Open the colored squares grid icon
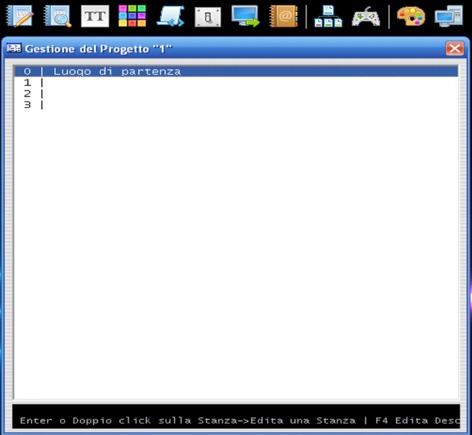 click(132, 16)
